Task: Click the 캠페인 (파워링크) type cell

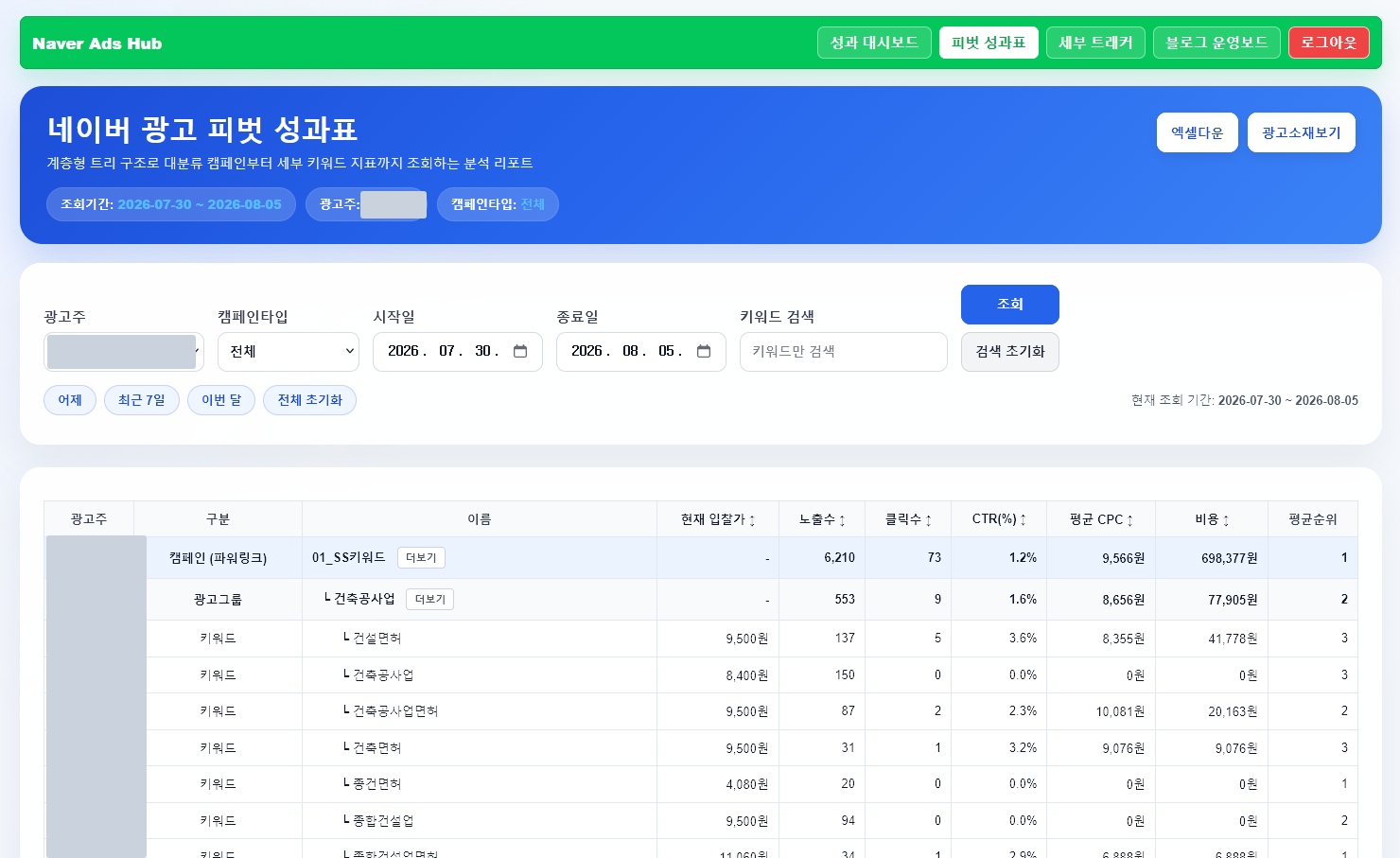Action: click(x=219, y=558)
